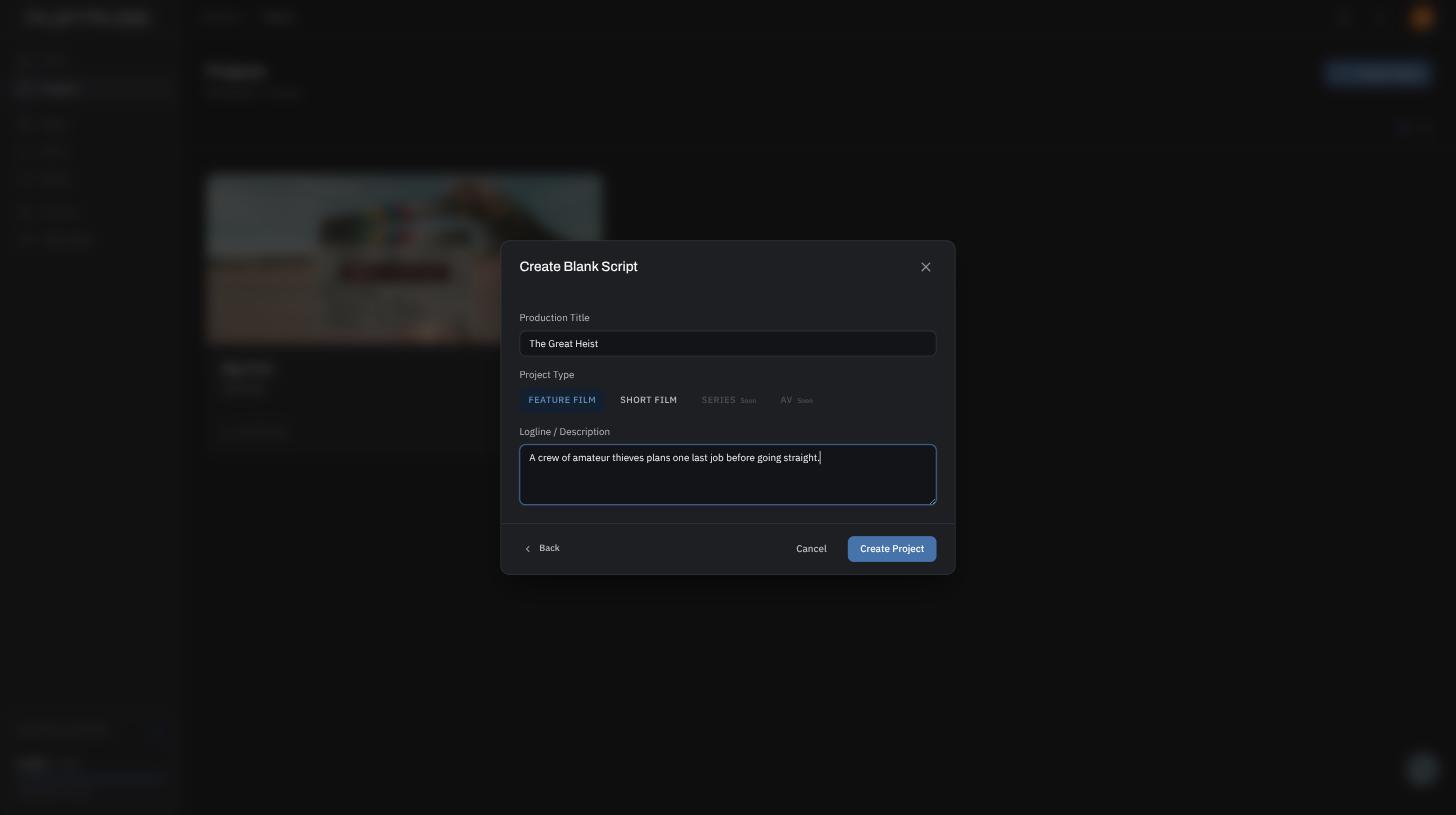Click the blurred project thumbnail image
This screenshot has height=815, width=1456.
pos(404,259)
